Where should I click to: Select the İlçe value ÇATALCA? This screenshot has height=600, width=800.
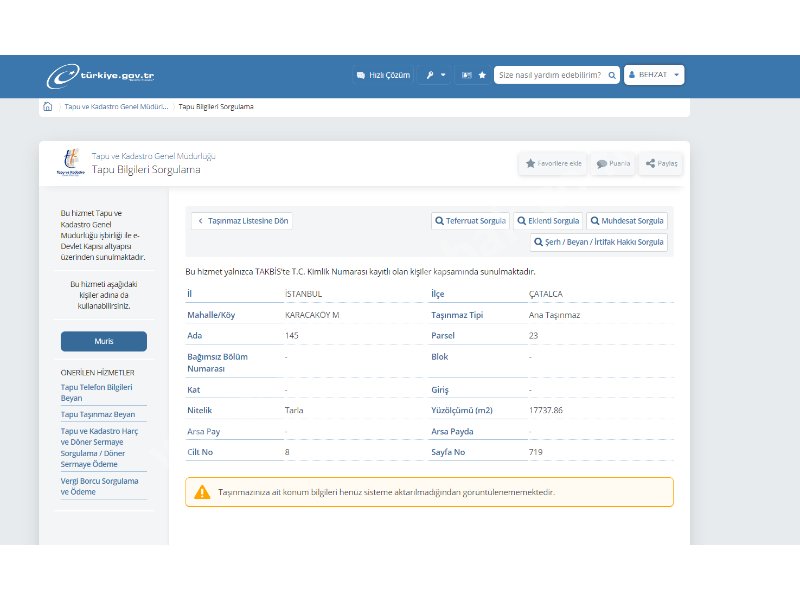coord(545,294)
